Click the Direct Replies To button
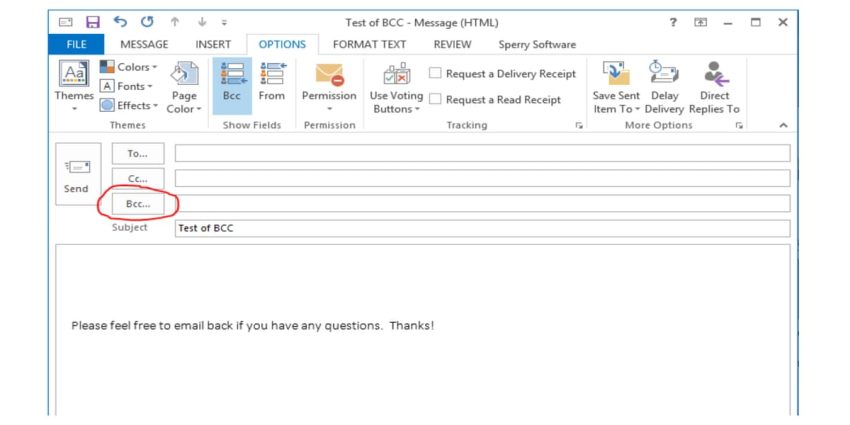The image size is (850, 425). [714, 87]
